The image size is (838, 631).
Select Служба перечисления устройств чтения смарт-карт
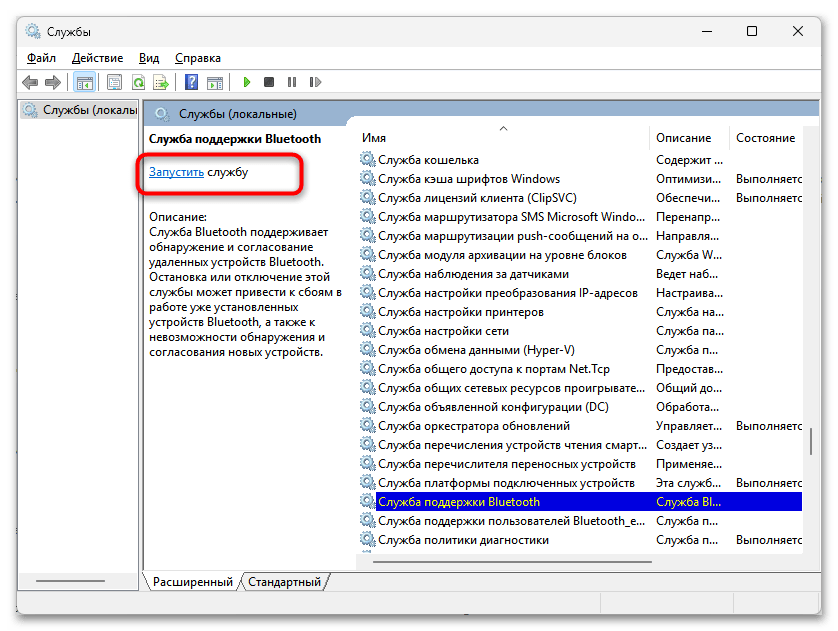point(581,445)
